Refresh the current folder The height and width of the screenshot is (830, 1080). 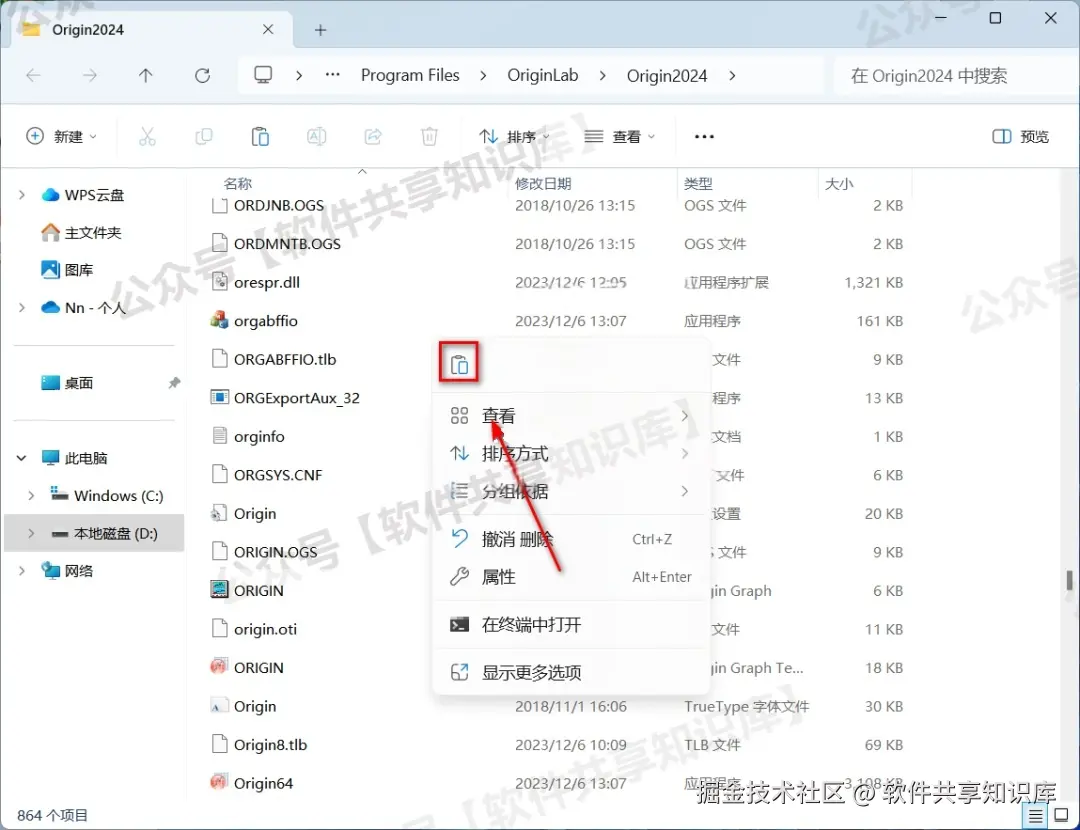pyautogui.click(x=202, y=75)
